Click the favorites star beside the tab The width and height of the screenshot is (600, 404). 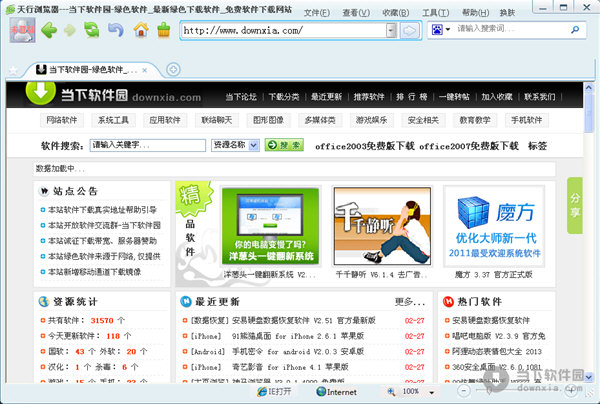[x=13, y=70]
